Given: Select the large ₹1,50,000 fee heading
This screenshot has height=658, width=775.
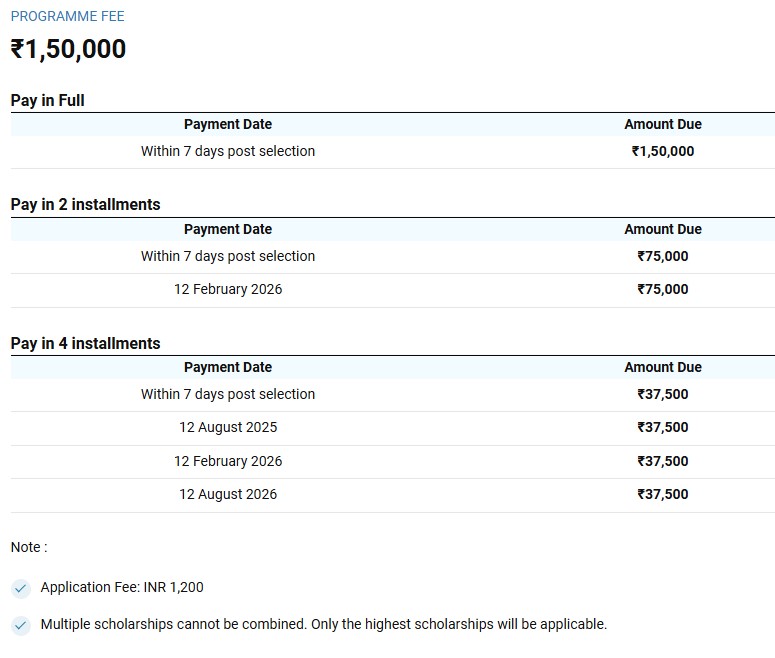Looking at the screenshot, I should [68, 49].
